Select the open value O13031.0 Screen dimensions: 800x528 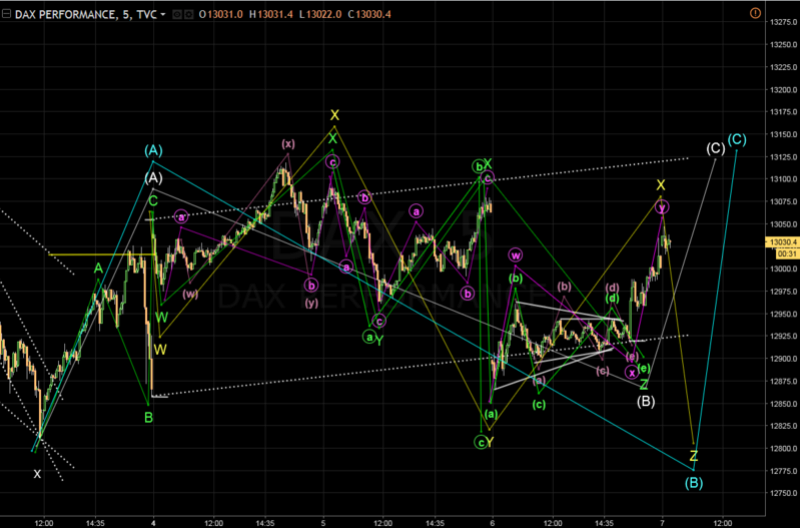point(221,14)
